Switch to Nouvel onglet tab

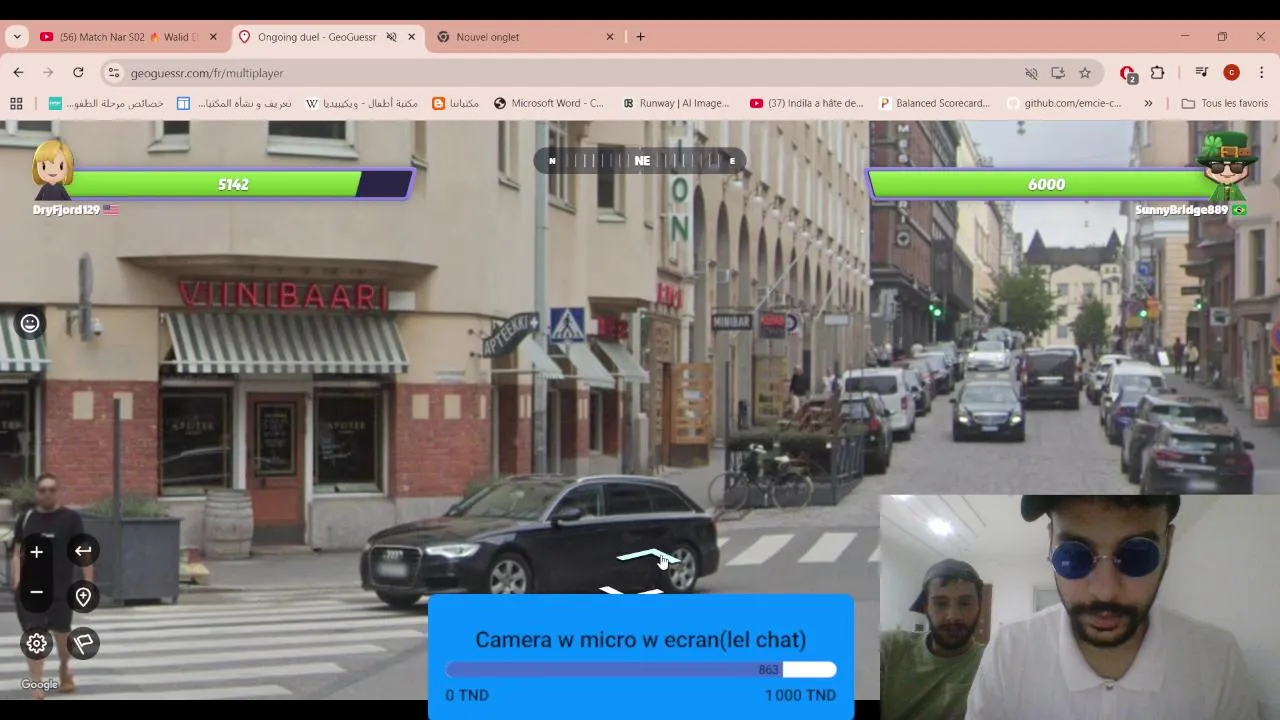[525, 37]
